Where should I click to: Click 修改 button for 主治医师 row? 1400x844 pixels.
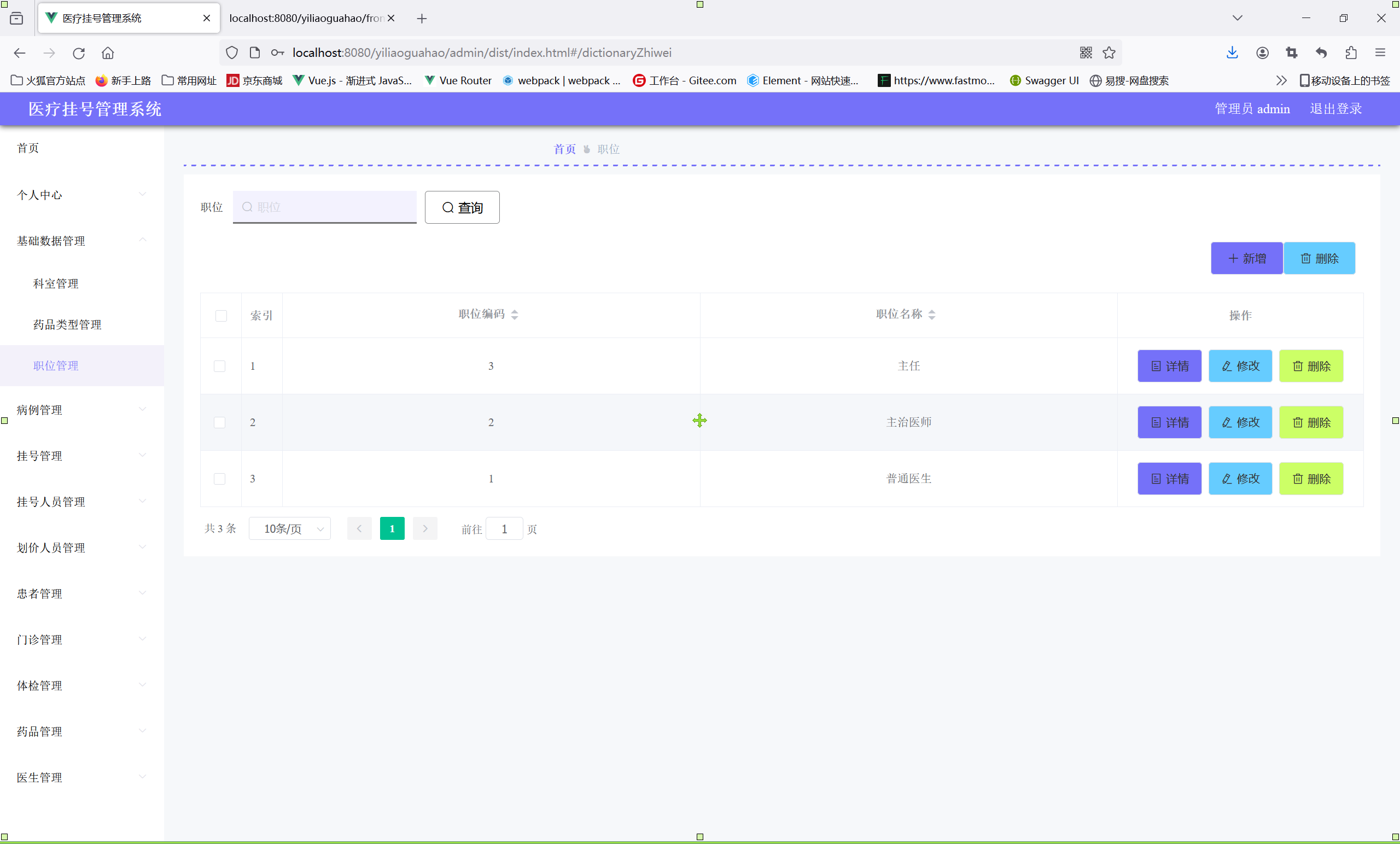coord(1240,422)
